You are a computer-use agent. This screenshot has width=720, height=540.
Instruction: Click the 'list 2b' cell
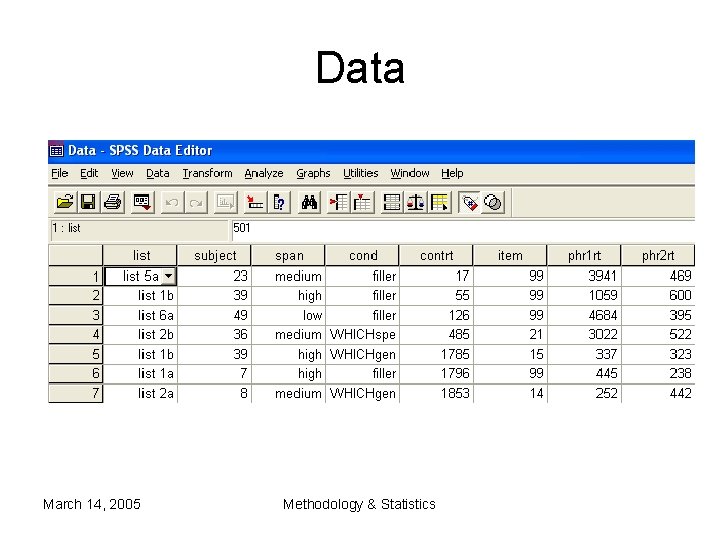(141, 334)
